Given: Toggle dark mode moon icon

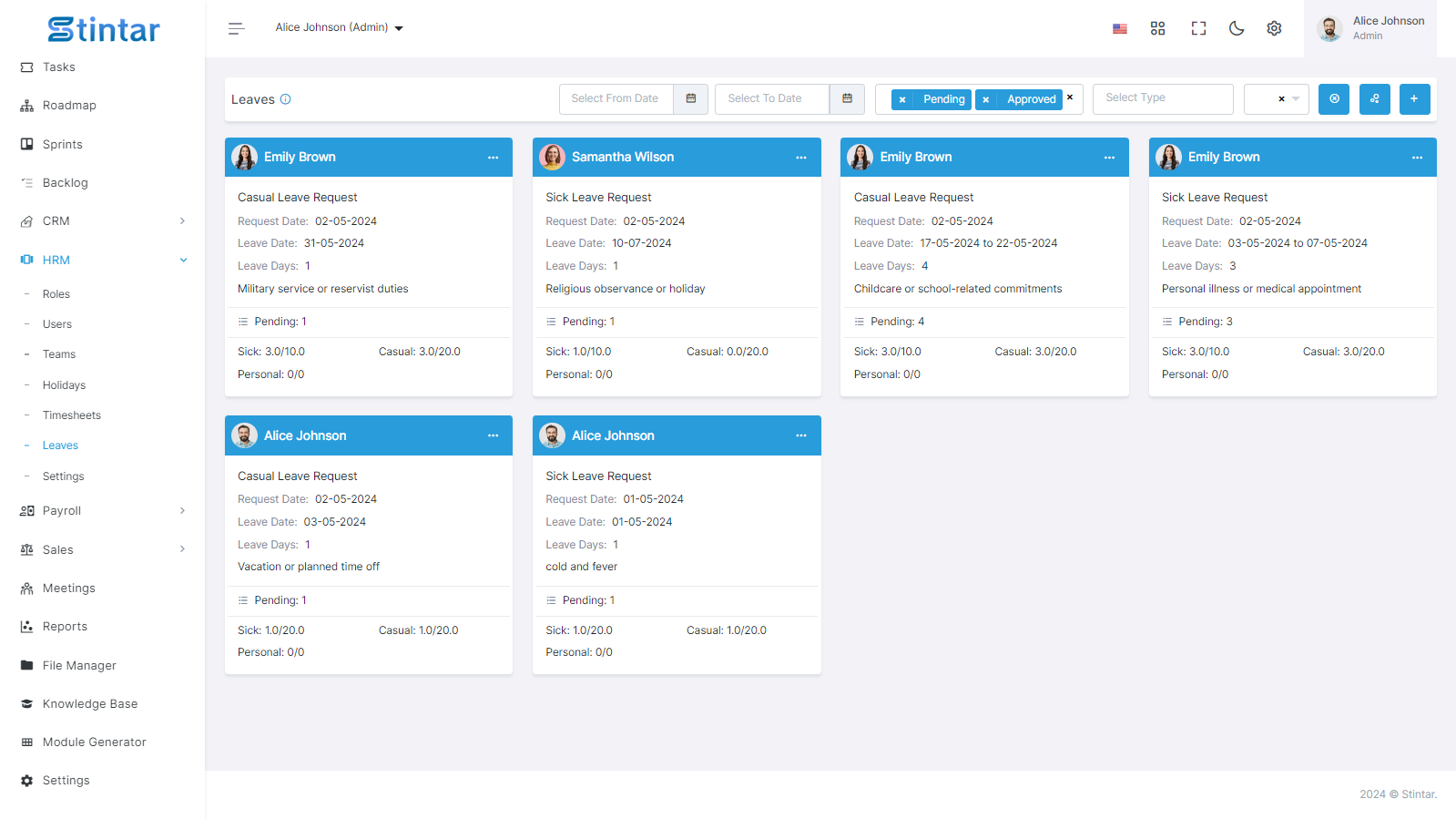Looking at the screenshot, I should [x=1237, y=28].
